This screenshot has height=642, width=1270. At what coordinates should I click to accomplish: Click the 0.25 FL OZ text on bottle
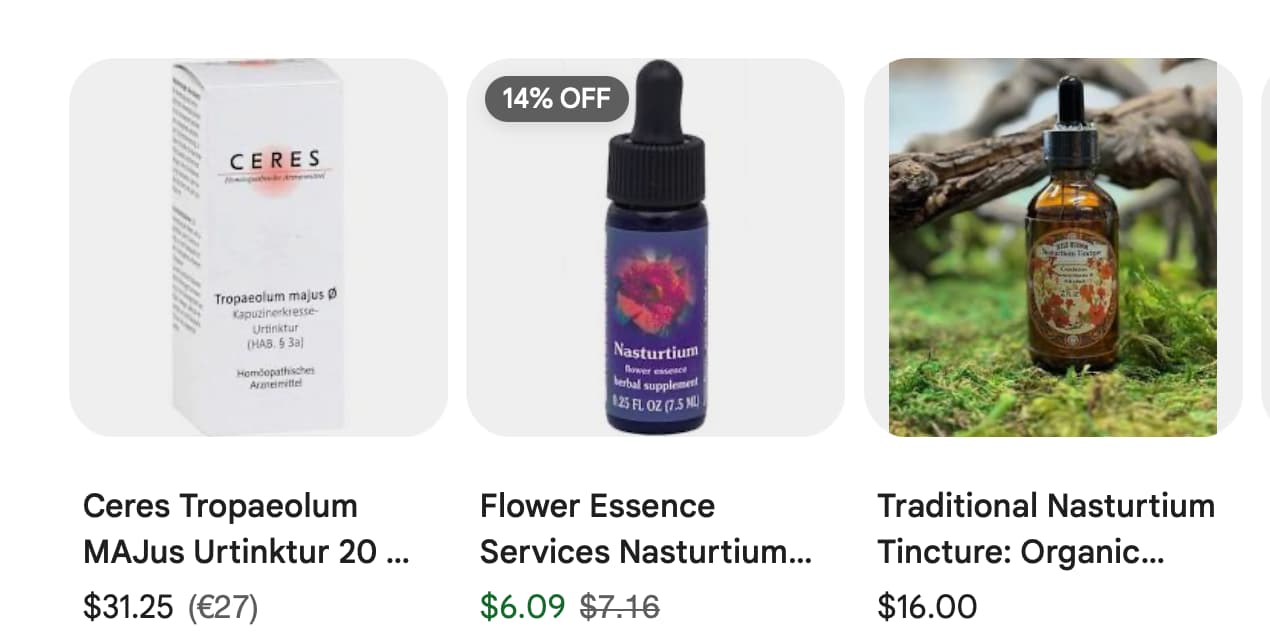tap(656, 404)
